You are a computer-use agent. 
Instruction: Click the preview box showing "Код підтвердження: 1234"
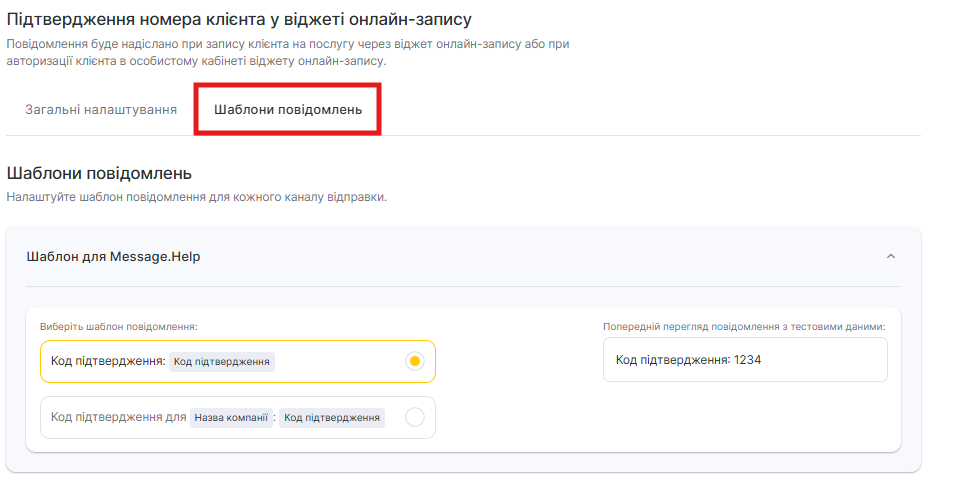744,360
